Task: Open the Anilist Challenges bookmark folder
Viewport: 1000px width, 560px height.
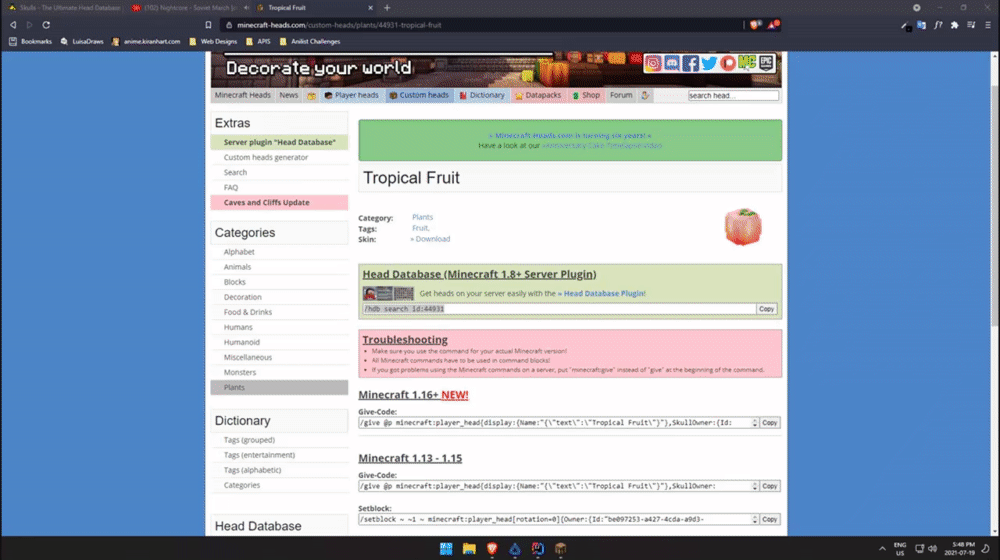Action: pos(310,41)
